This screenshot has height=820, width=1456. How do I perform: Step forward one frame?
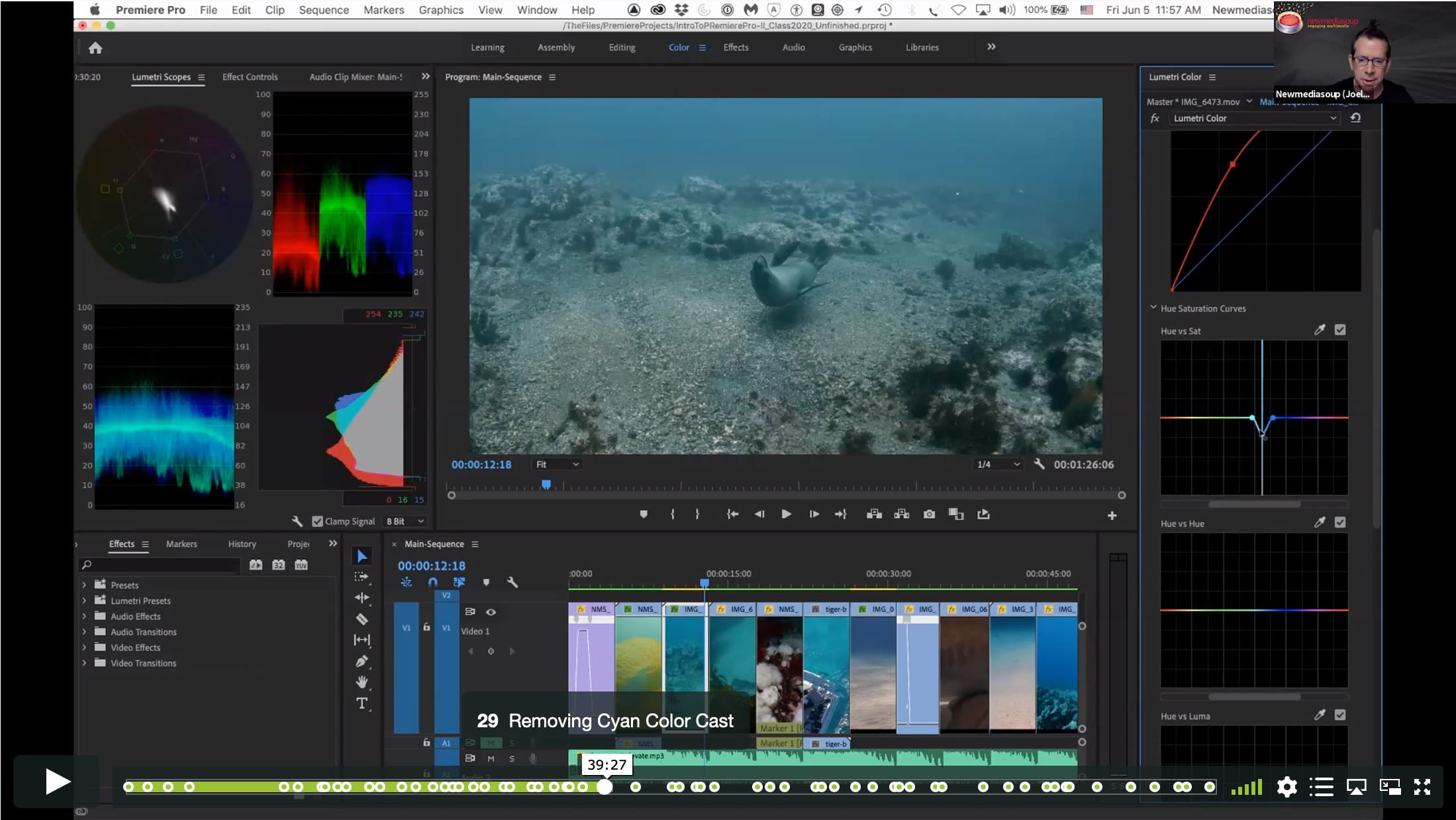click(814, 514)
